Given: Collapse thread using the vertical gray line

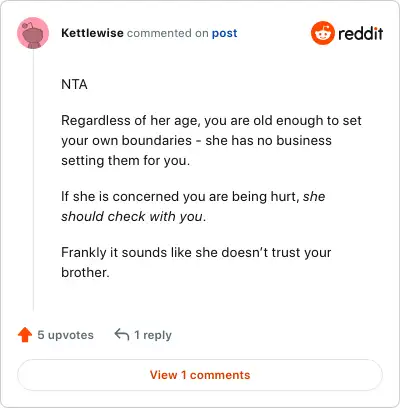Looking at the screenshot, I should point(33,180).
